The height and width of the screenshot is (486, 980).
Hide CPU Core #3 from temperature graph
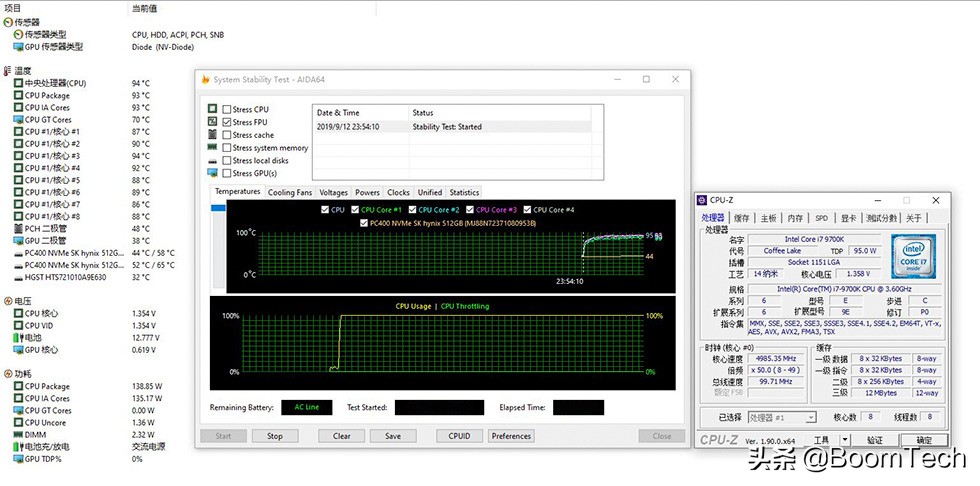(x=469, y=210)
